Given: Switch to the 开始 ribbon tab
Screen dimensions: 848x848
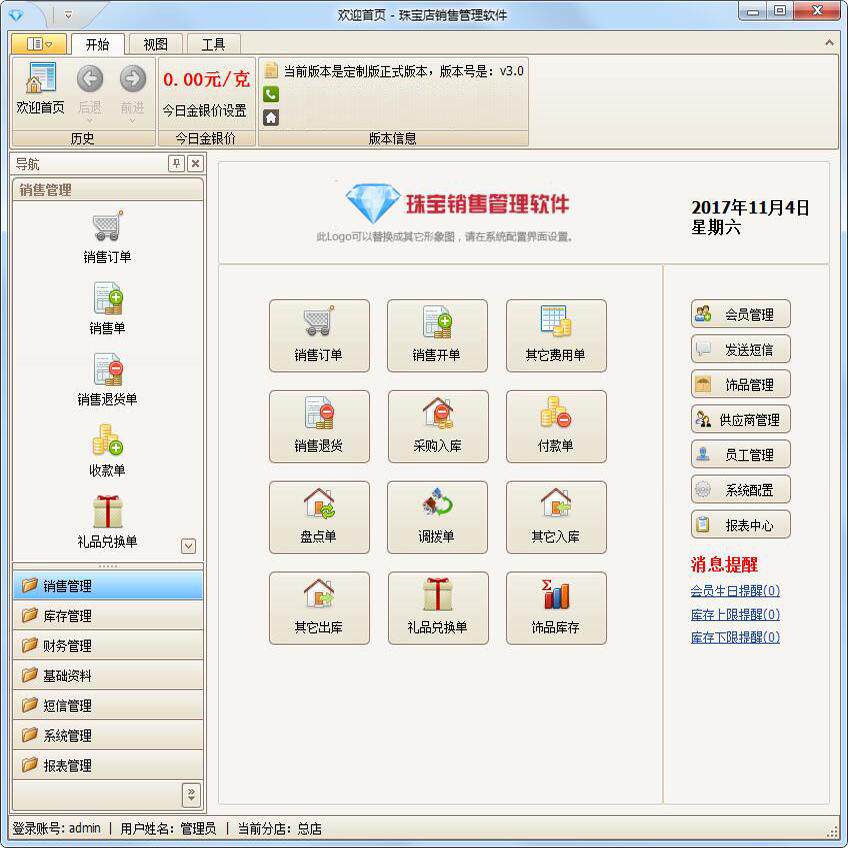Looking at the screenshot, I should click(x=98, y=44).
